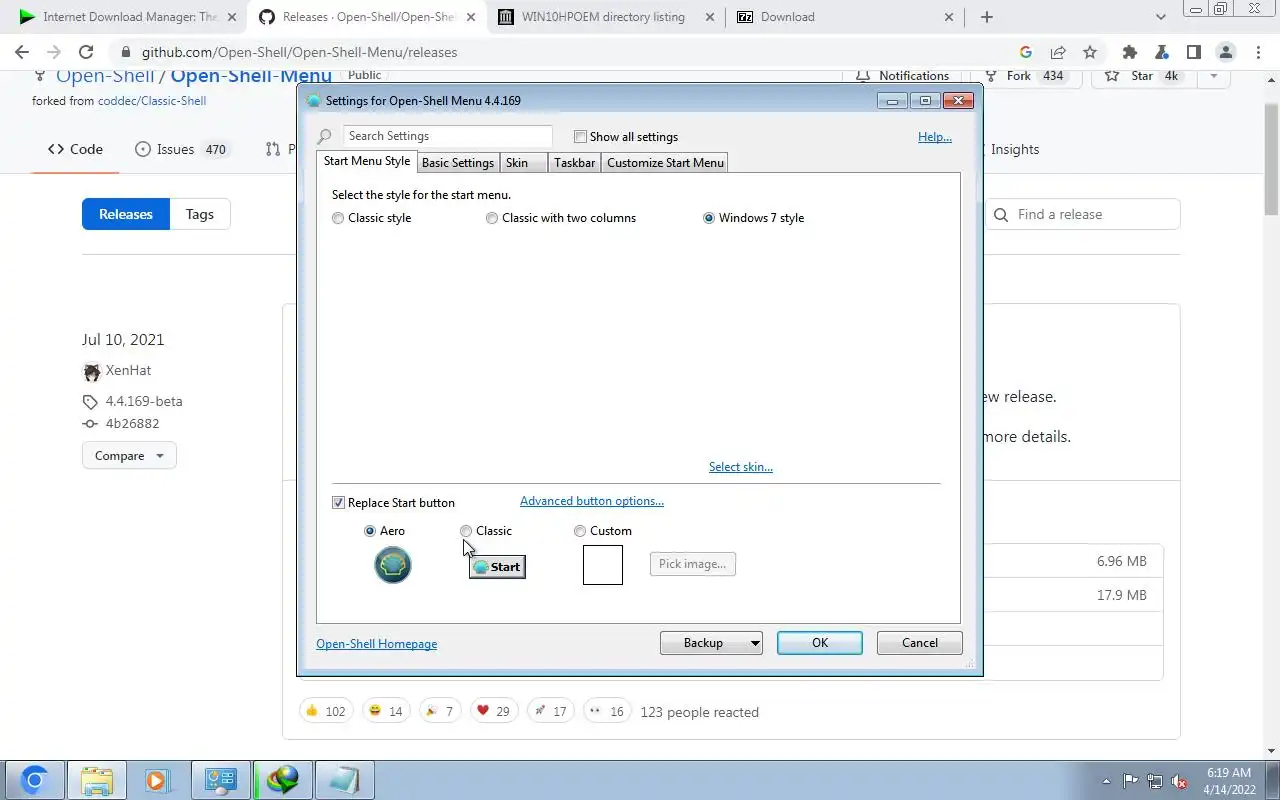Click the Find a release search field
1280x800 pixels.
[x=1083, y=214]
